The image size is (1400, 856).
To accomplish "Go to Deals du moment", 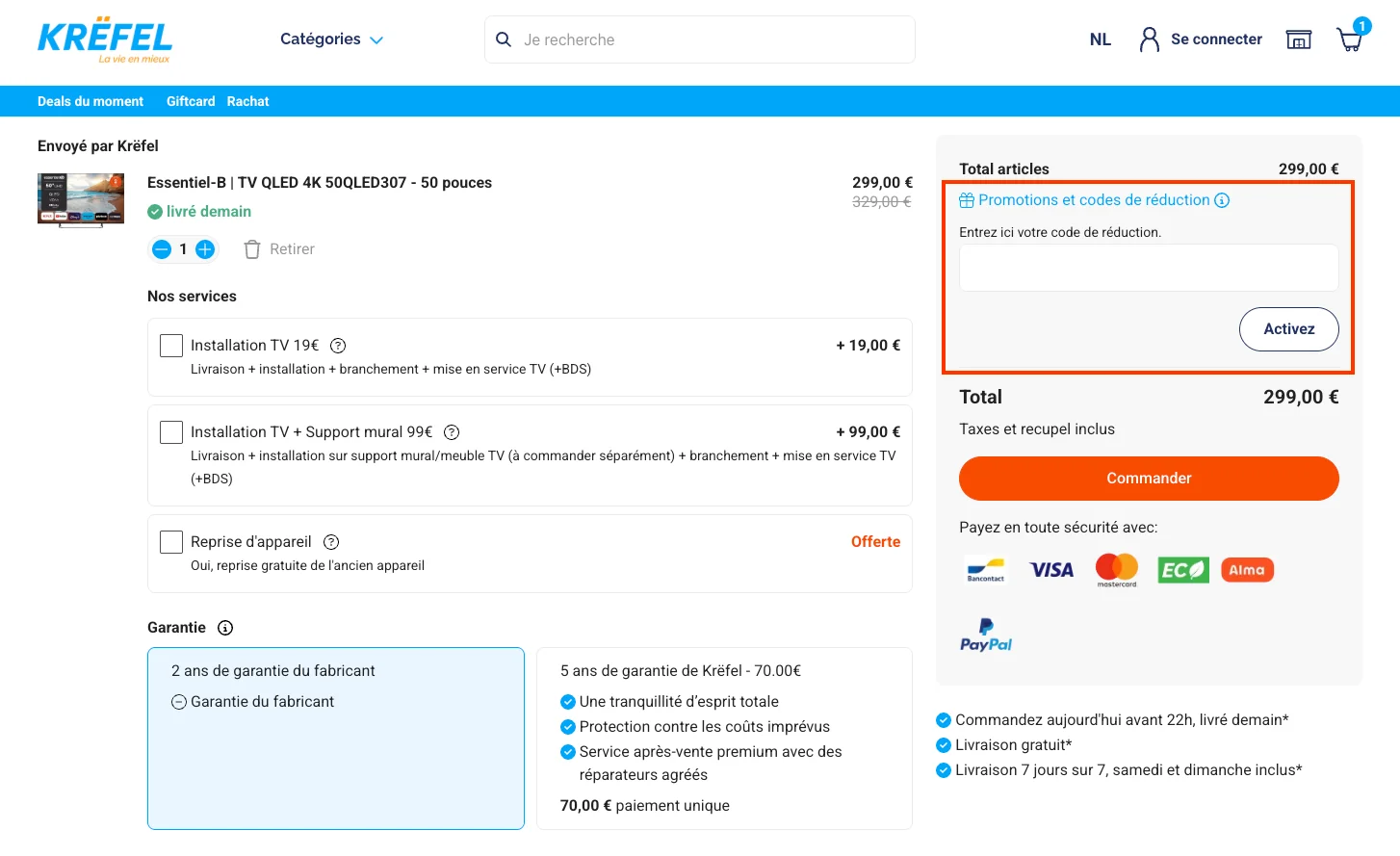I will coord(91,101).
